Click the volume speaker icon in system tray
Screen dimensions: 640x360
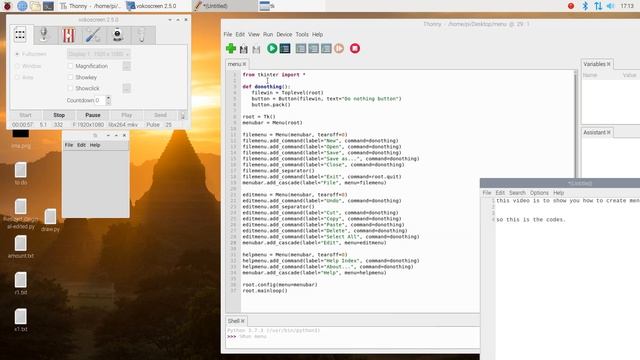[610, 6]
